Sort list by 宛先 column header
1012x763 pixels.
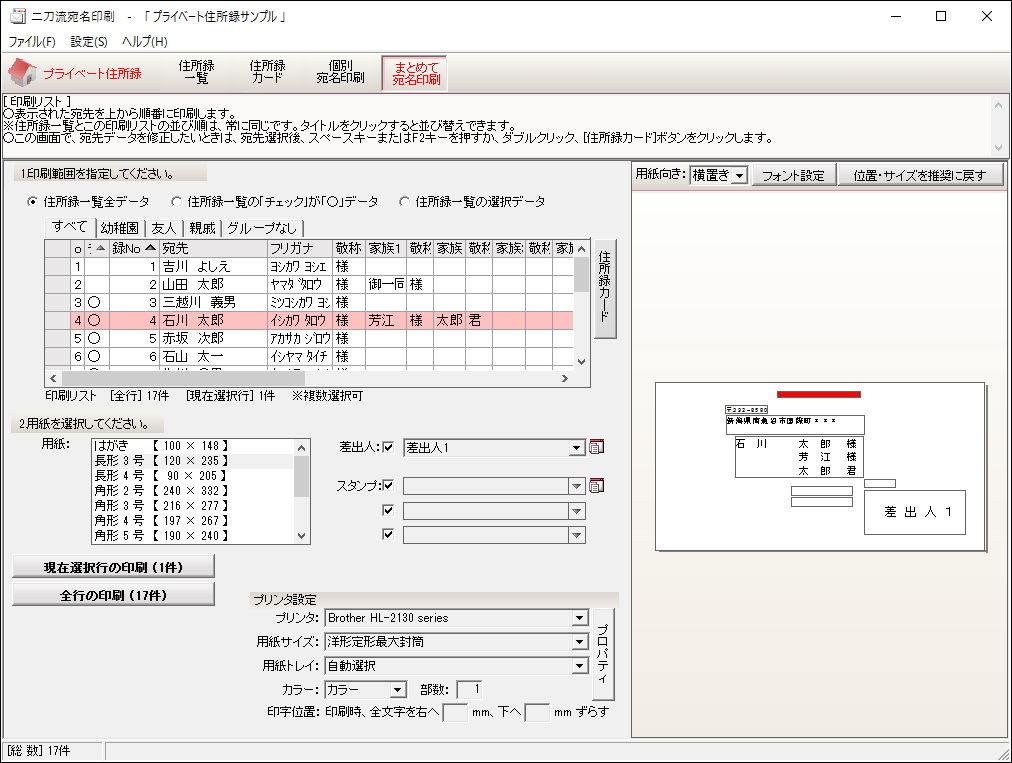213,249
